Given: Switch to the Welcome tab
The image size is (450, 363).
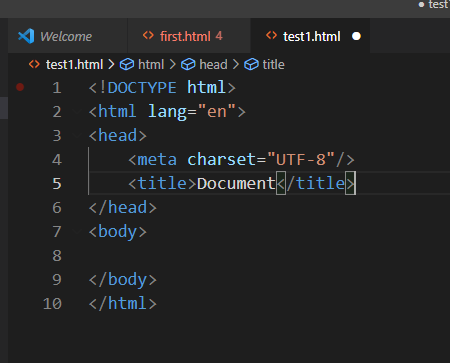Looking at the screenshot, I should [x=68, y=36].
